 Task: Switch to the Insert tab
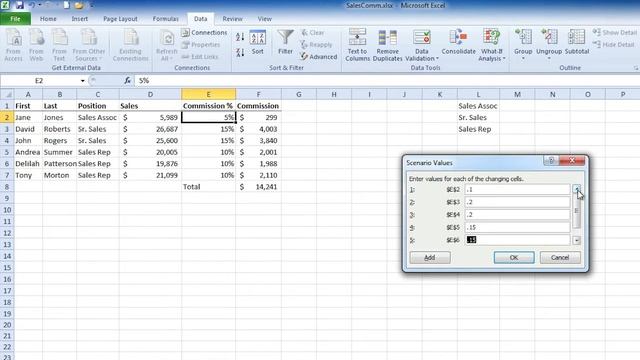pos(80,19)
